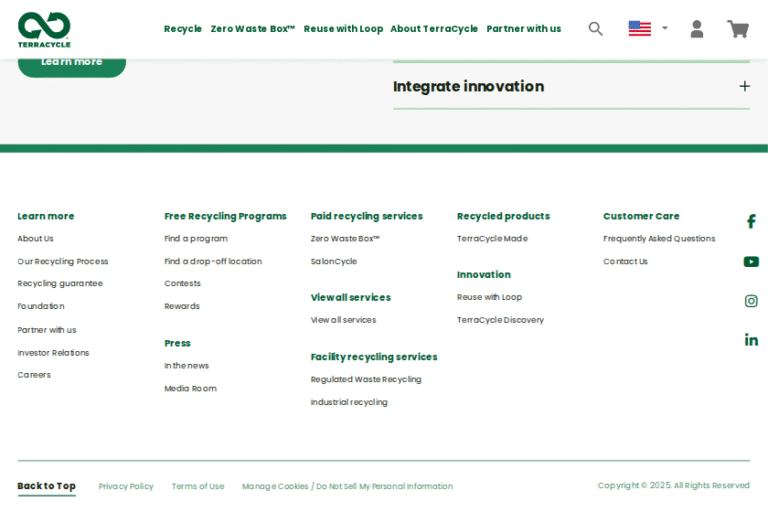Open the LinkedIn page icon
Image resolution: width=768 pixels, height=512 pixels.
click(751, 340)
